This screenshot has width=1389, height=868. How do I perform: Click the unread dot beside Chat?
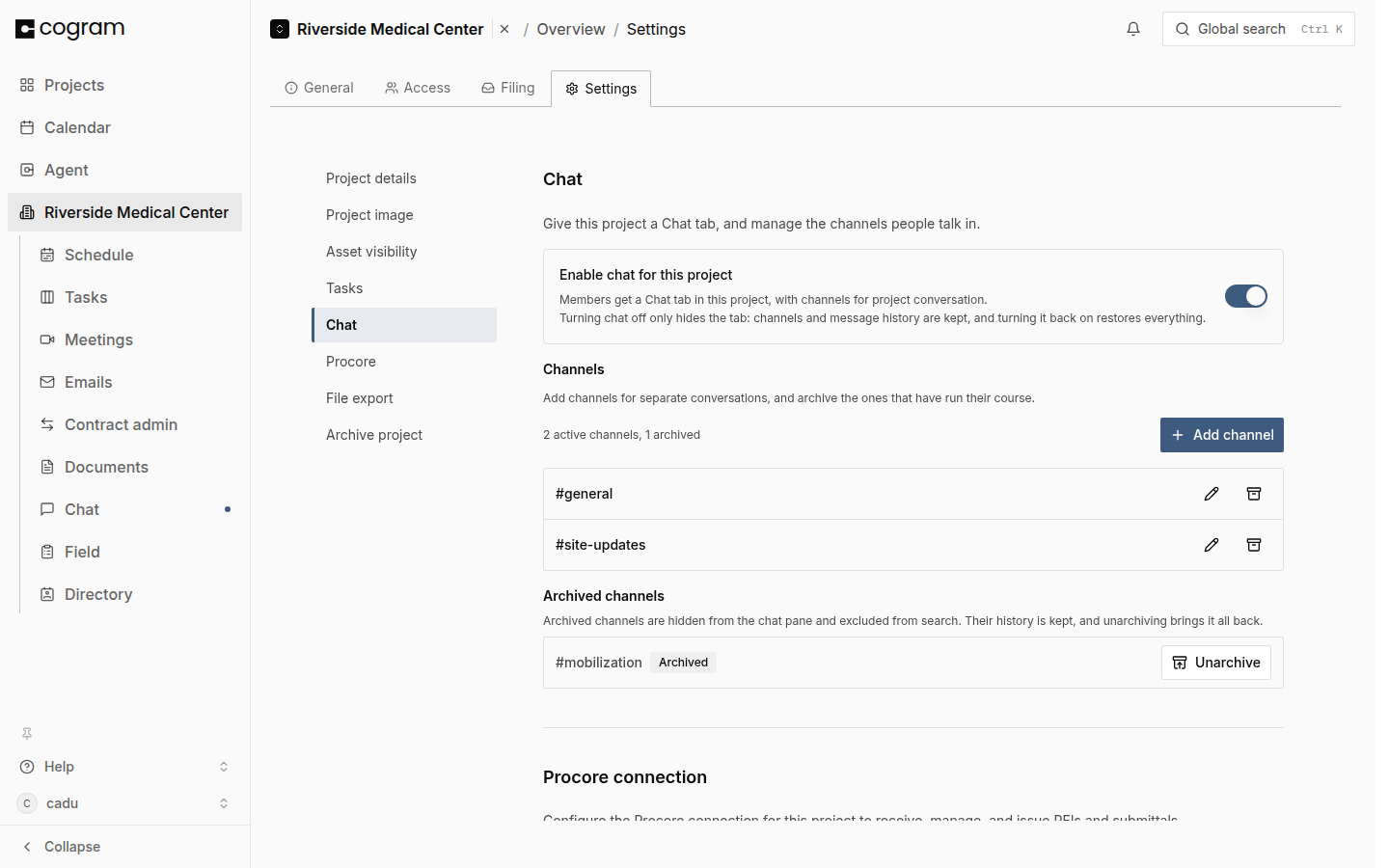pyautogui.click(x=228, y=509)
